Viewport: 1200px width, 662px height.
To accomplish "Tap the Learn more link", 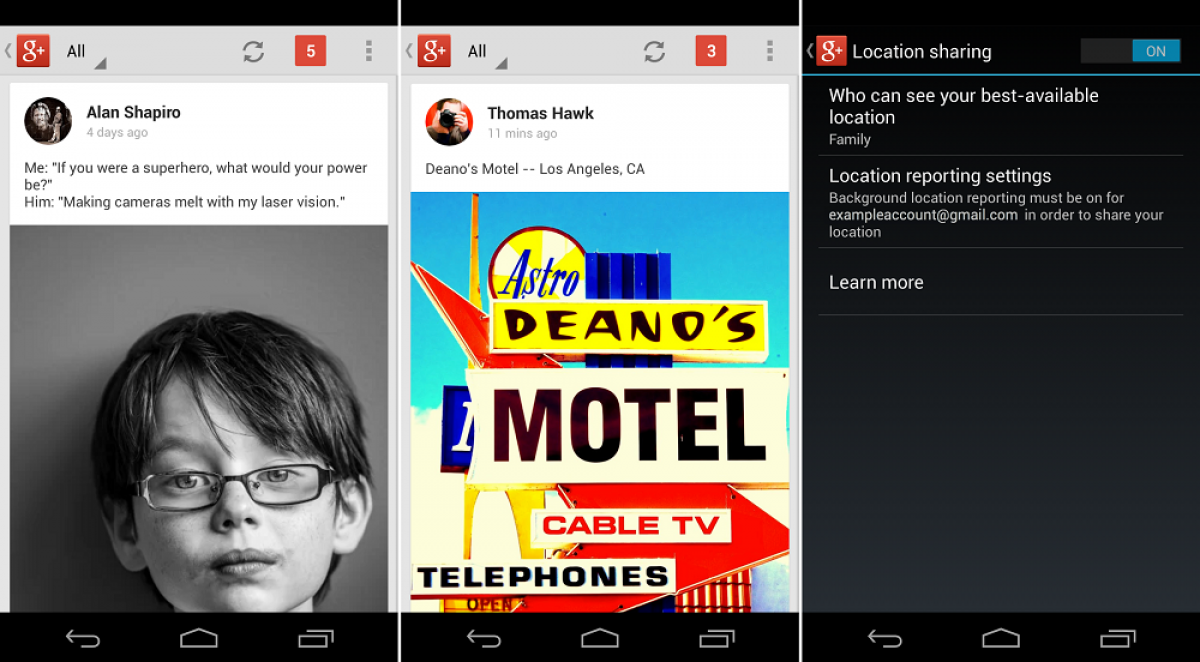I will pyautogui.click(x=876, y=283).
